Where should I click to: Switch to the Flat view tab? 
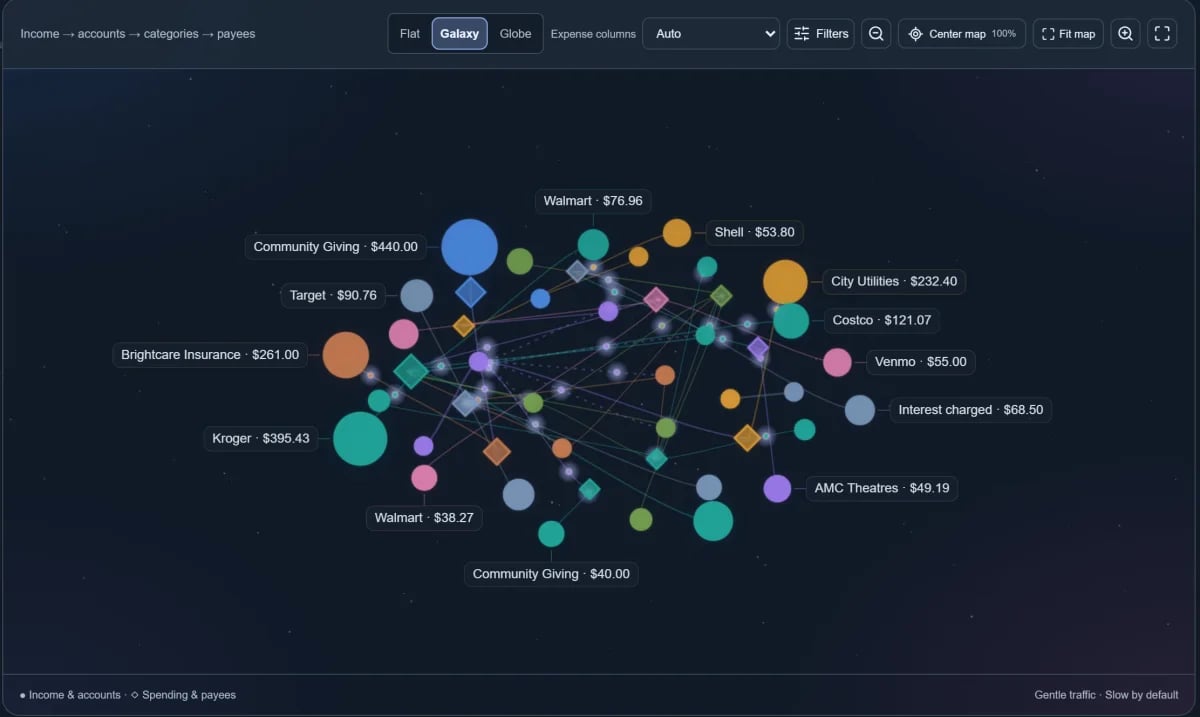(410, 33)
